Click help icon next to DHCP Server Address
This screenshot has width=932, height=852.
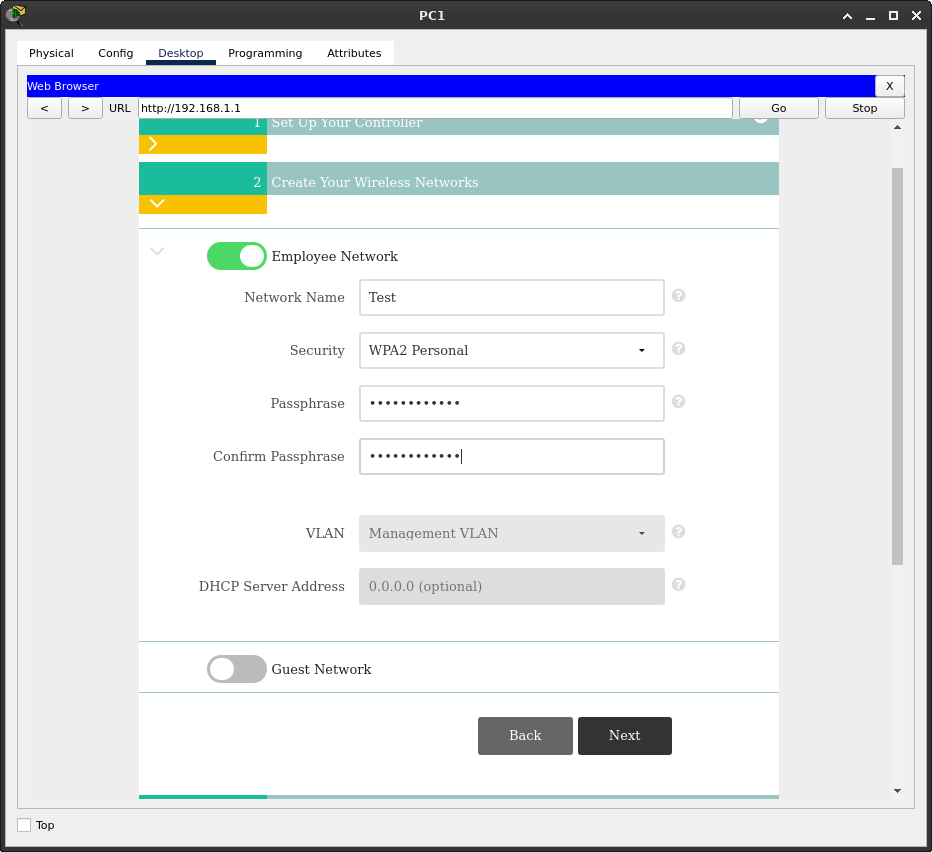pos(678,585)
